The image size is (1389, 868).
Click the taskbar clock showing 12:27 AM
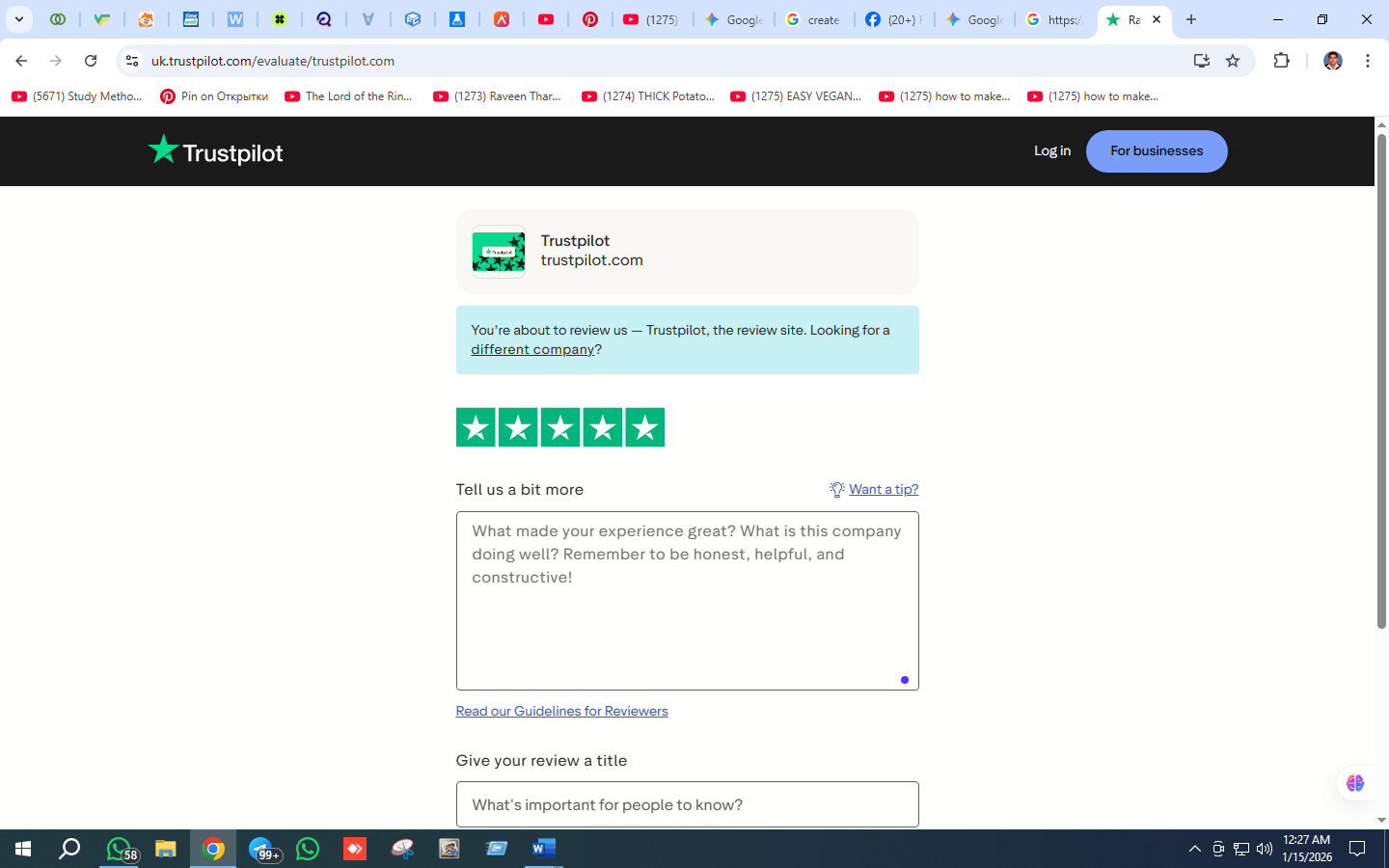click(1307, 849)
